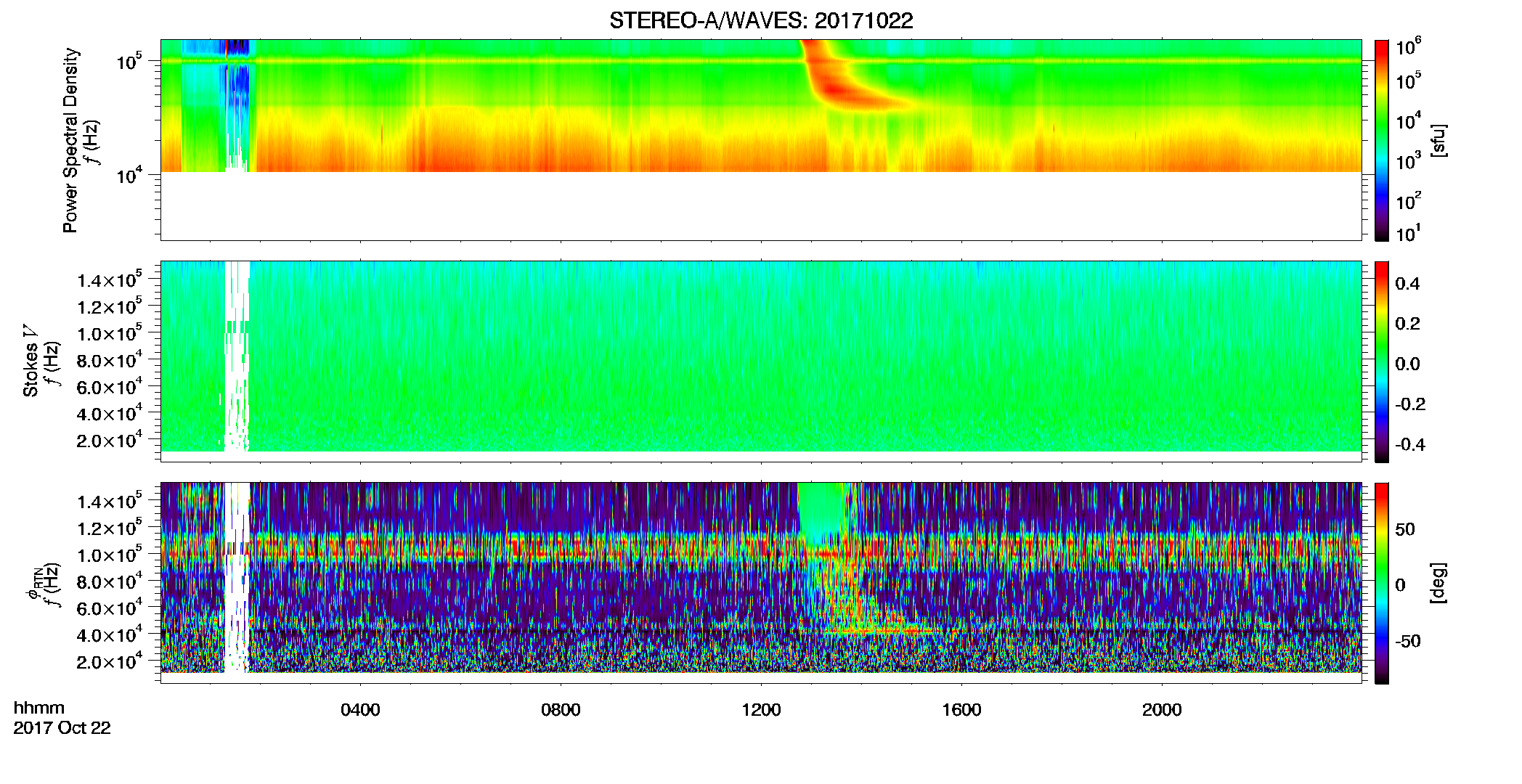Click the 0.4 tick on Stokes colorbar
This screenshot has height=784, width=1522.
(x=1407, y=284)
